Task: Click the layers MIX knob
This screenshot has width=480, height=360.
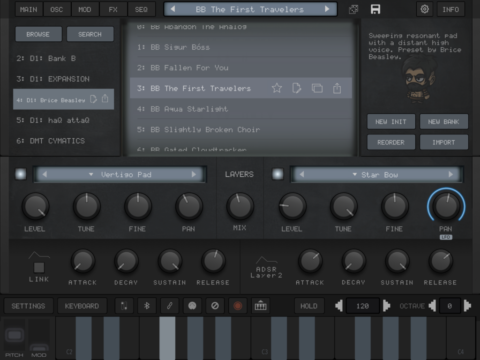Action: pos(239,206)
